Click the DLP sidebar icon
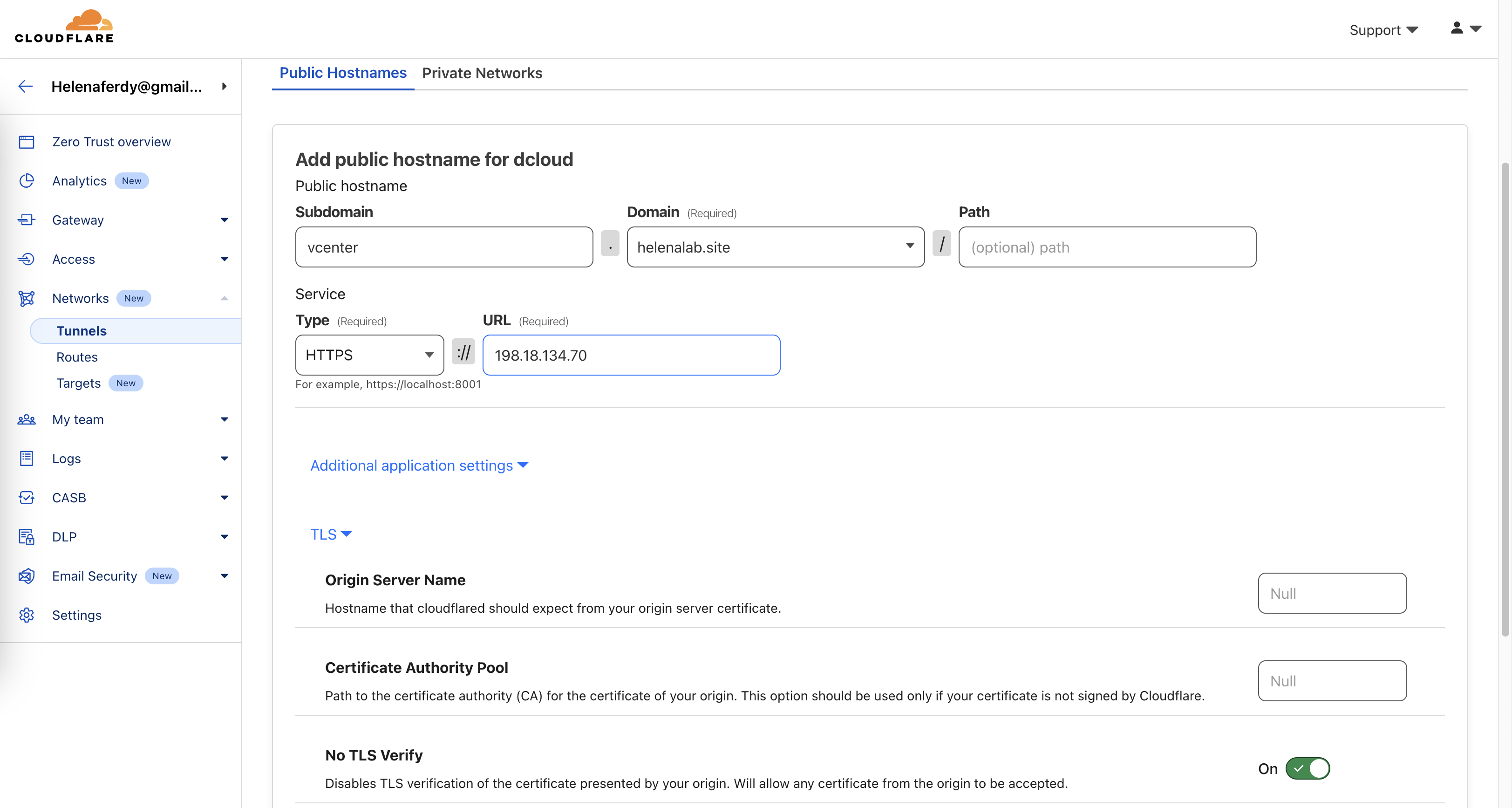This screenshot has height=808, width=1512. tap(27, 537)
